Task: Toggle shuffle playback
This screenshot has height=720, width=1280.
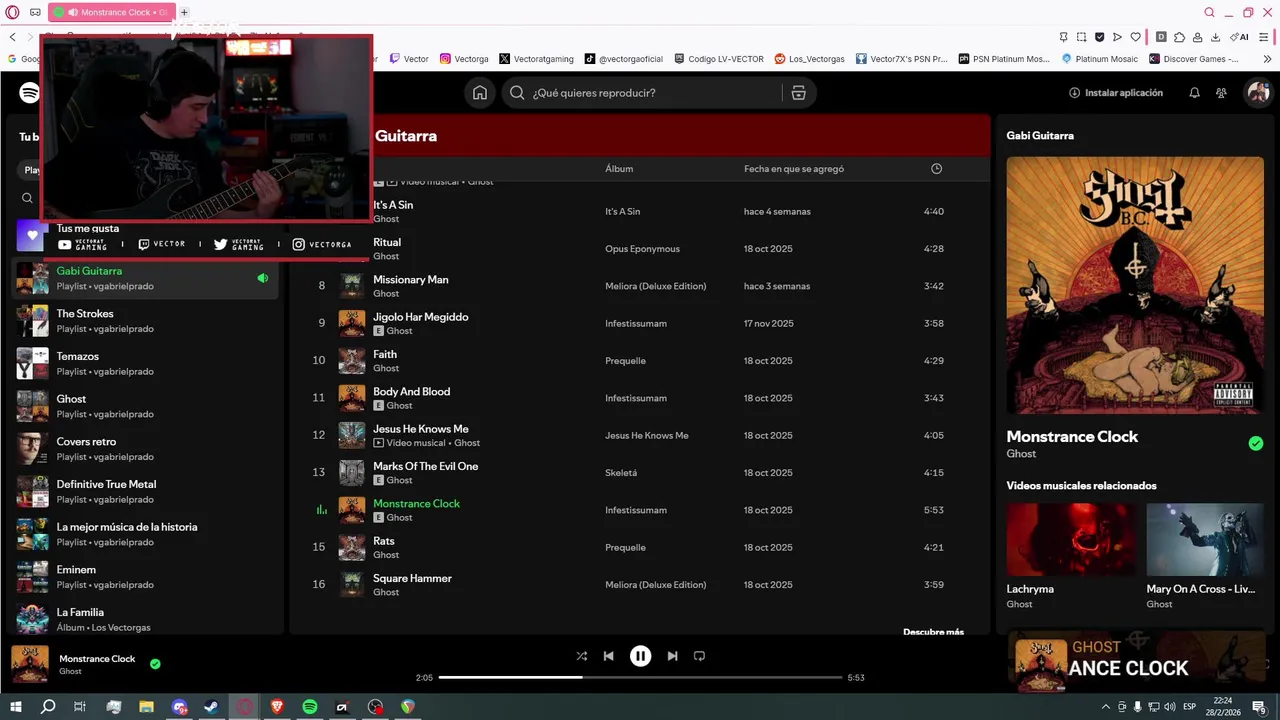Action: coord(582,656)
